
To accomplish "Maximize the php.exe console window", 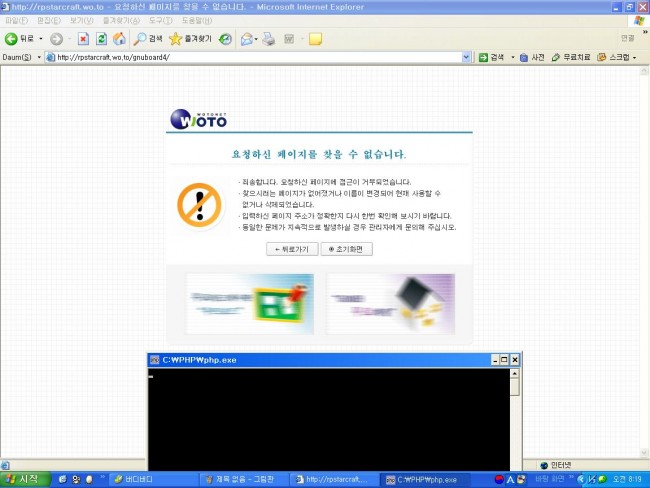I will [504, 360].
